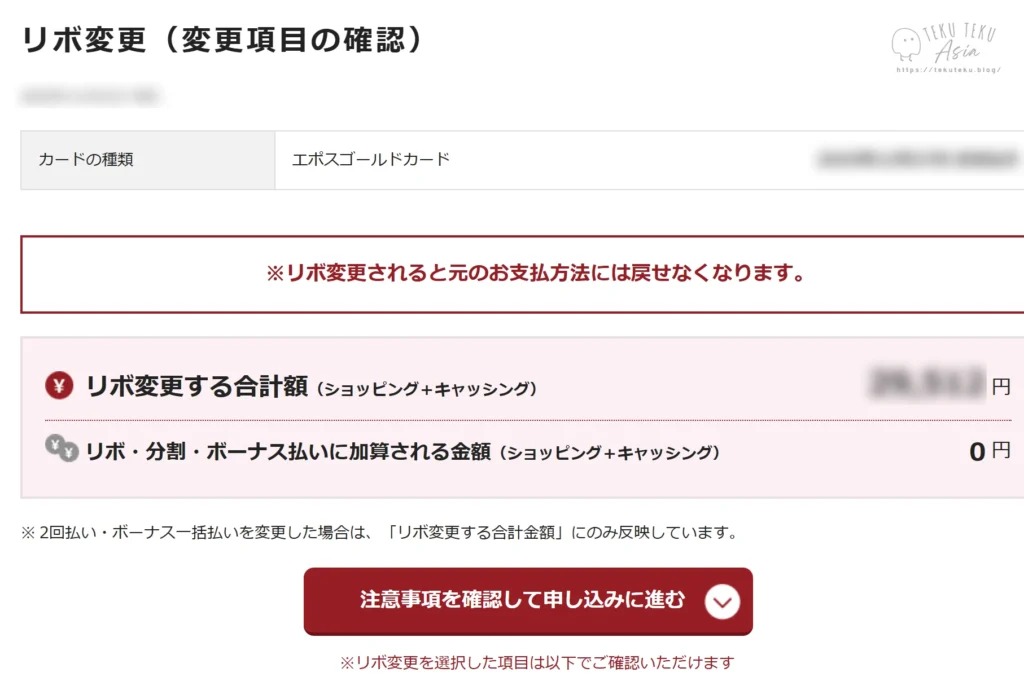Click the white chevron circle inside the red button

pyautogui.click(x=722, y=601)
